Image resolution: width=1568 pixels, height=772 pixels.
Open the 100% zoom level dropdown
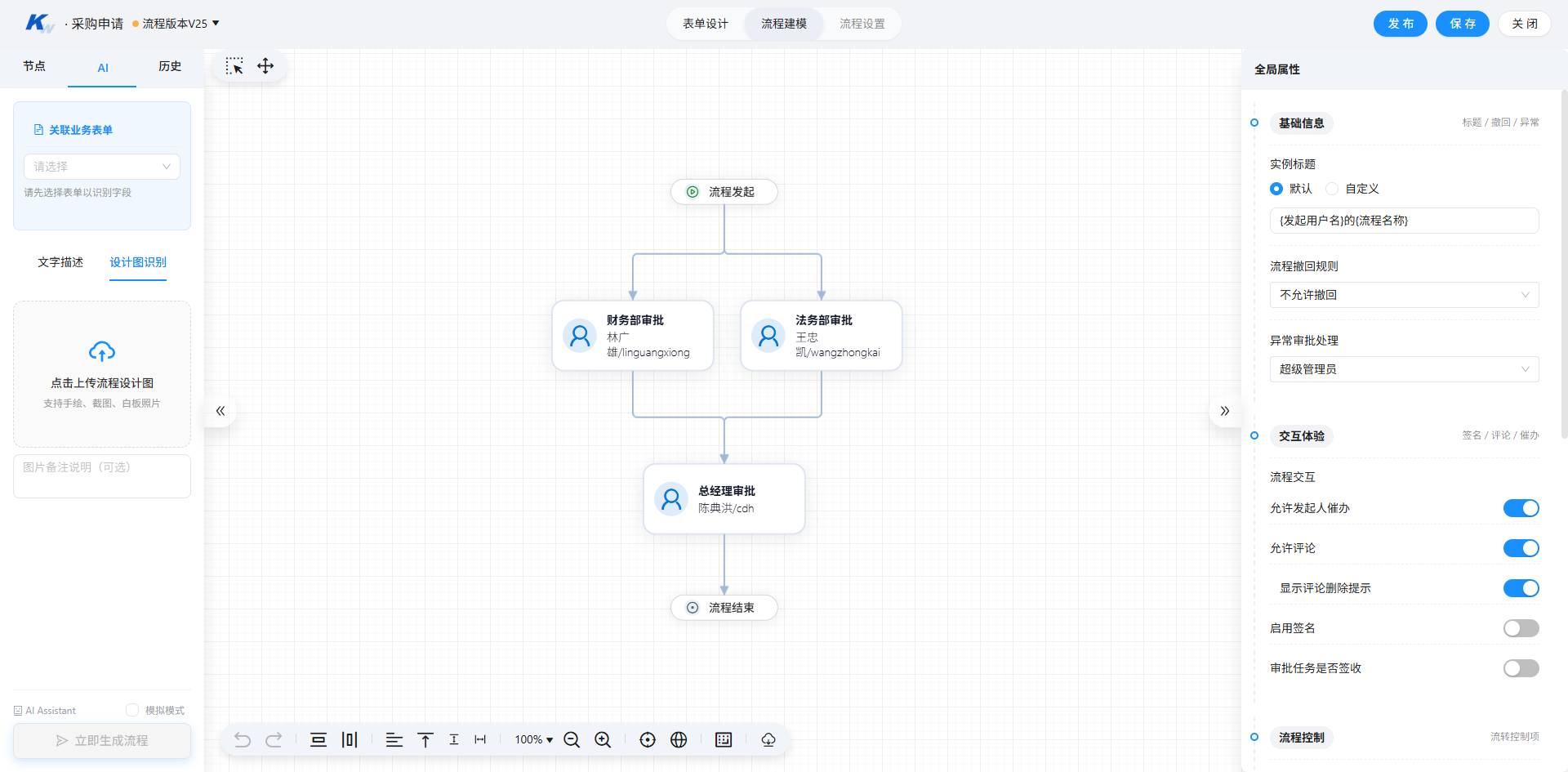point(533,740)
